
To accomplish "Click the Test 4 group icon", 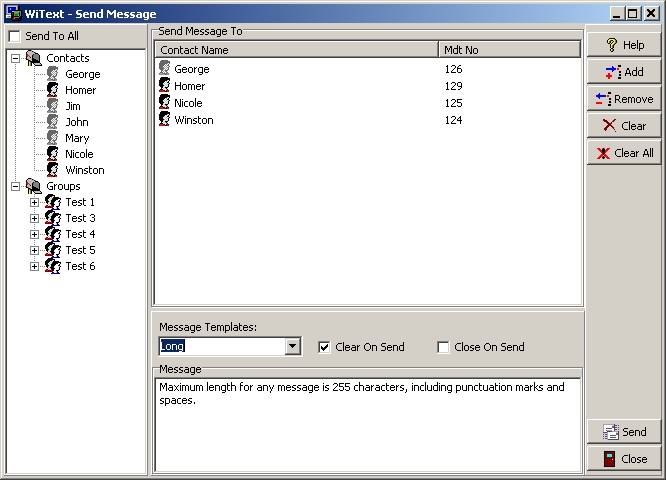I will (53, 234).
